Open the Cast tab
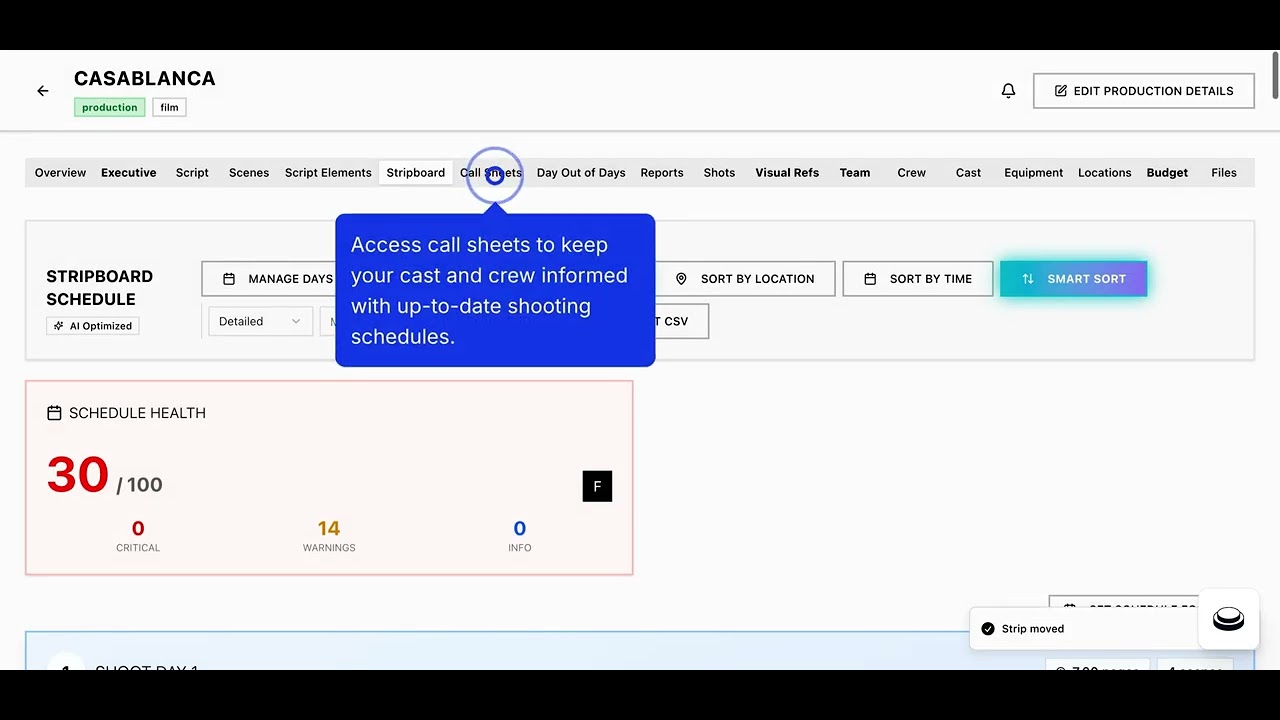This screenshot has height=720, width=1280. point(968,173)
